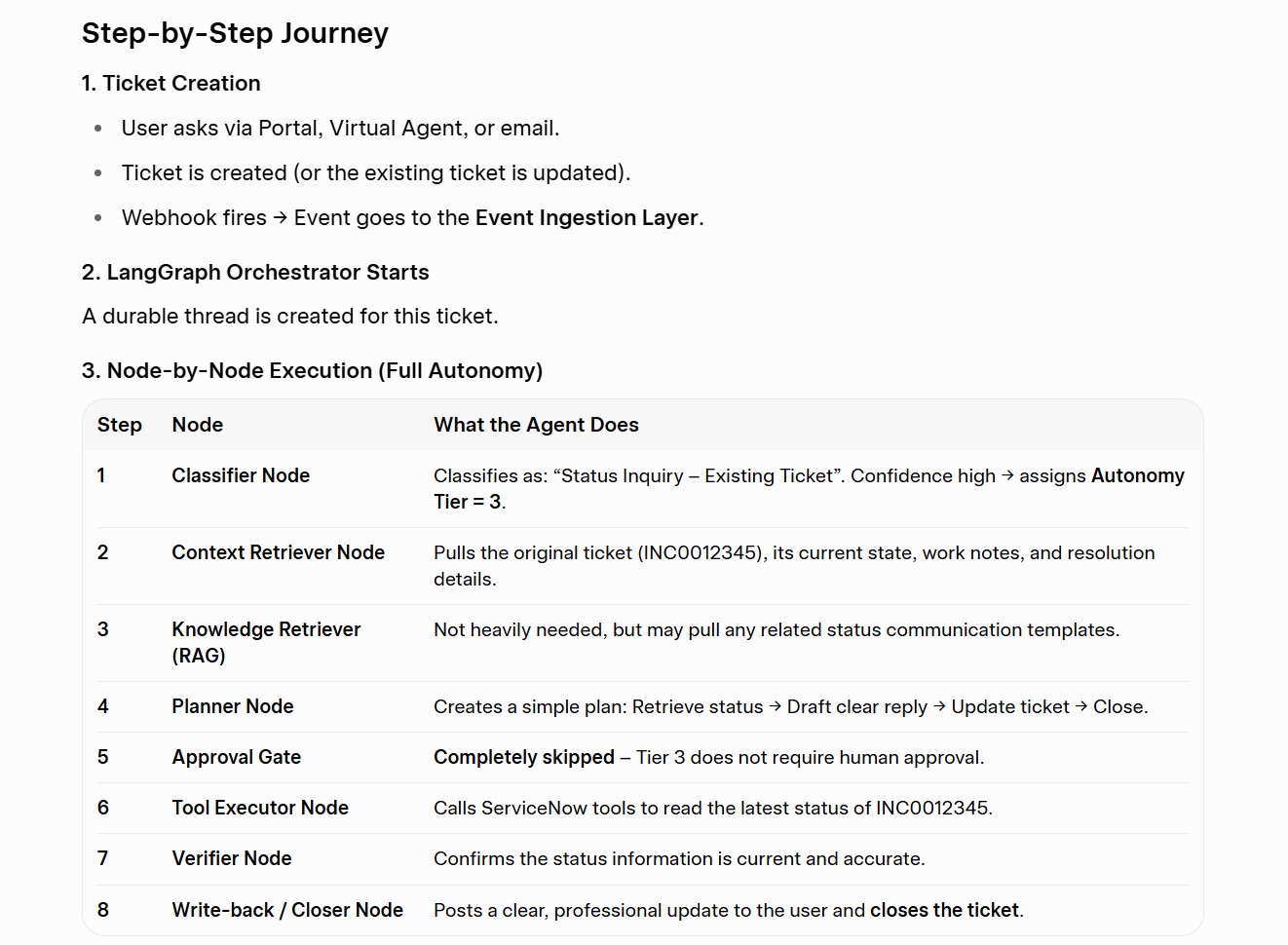Click the Tool Executor Node cell
The image size is (1288, 945).
click(260, 808)
